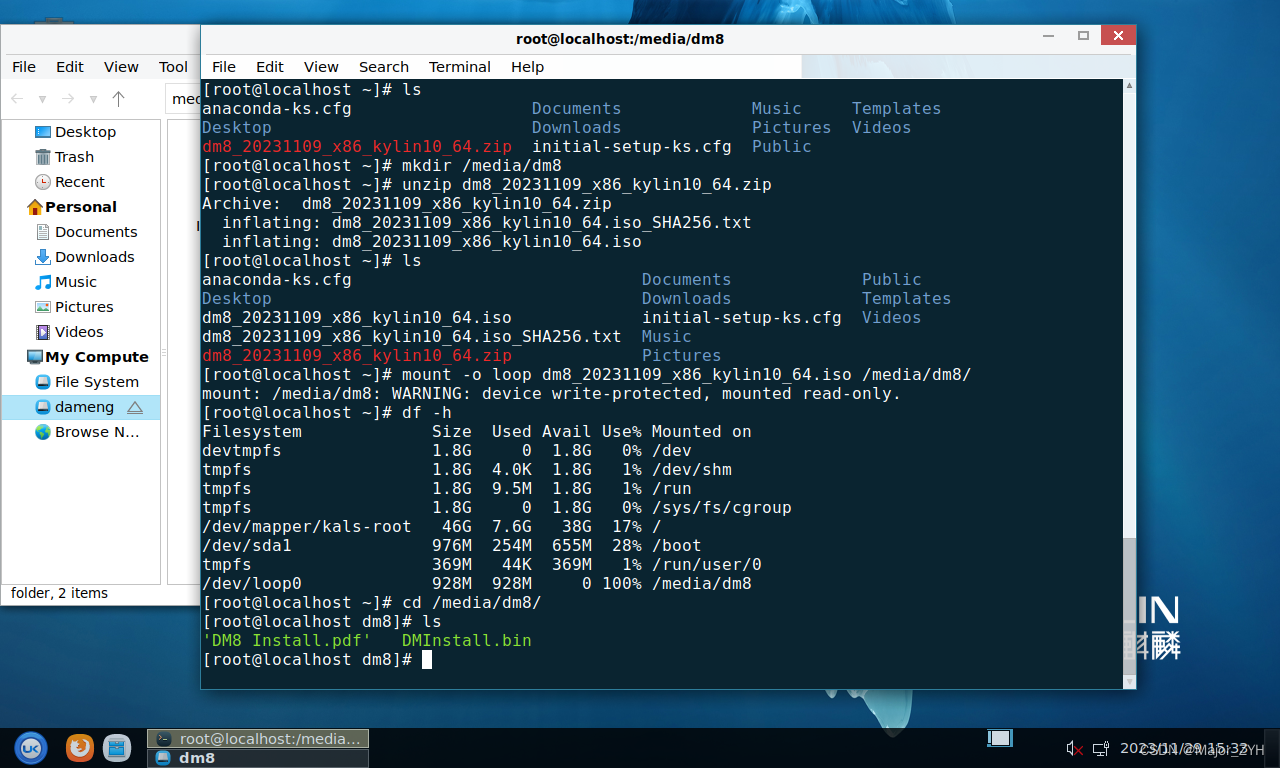Open the terminal Search menu
The height and width of the screenshot is (768, 1280).
[384, 67]
